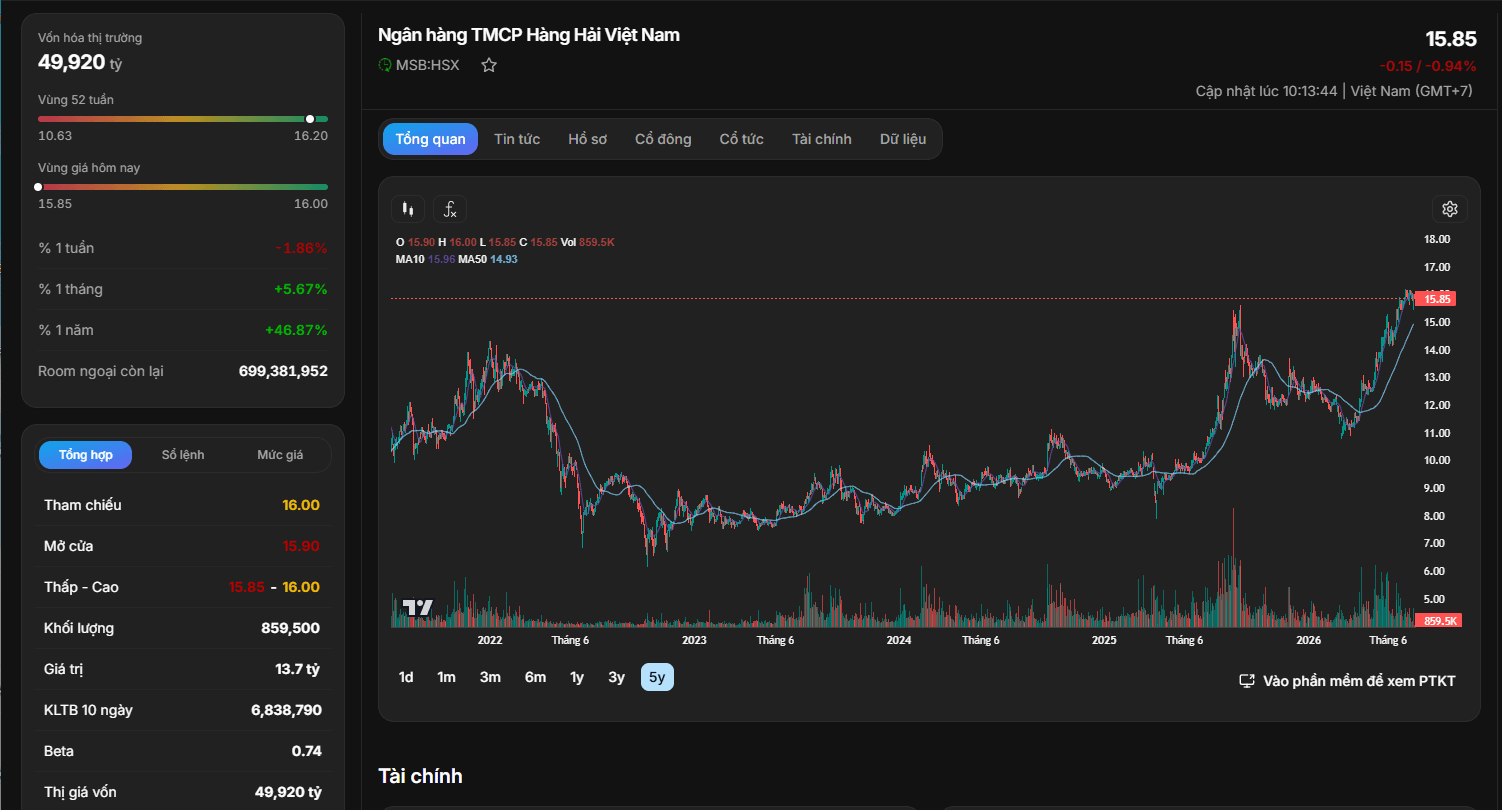Open the fx indicators icon
1502x810 pixels.
coord(450,209)
